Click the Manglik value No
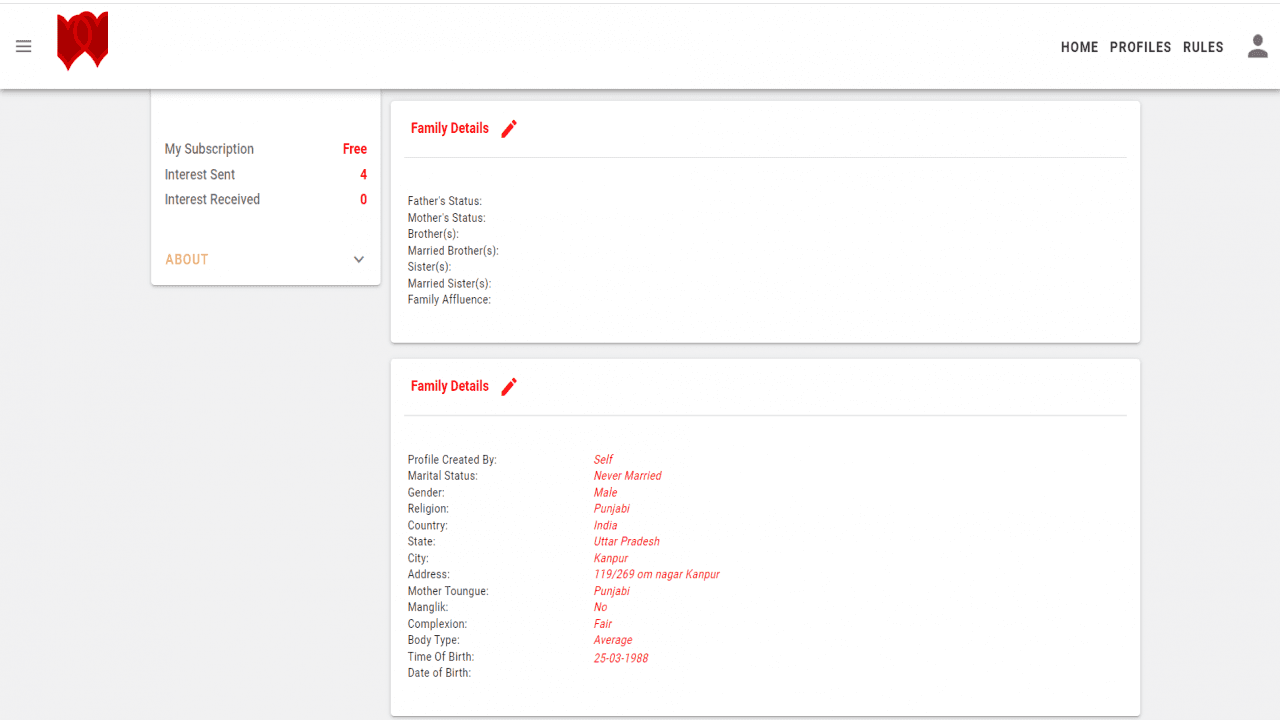 click(x=600, y=607)
